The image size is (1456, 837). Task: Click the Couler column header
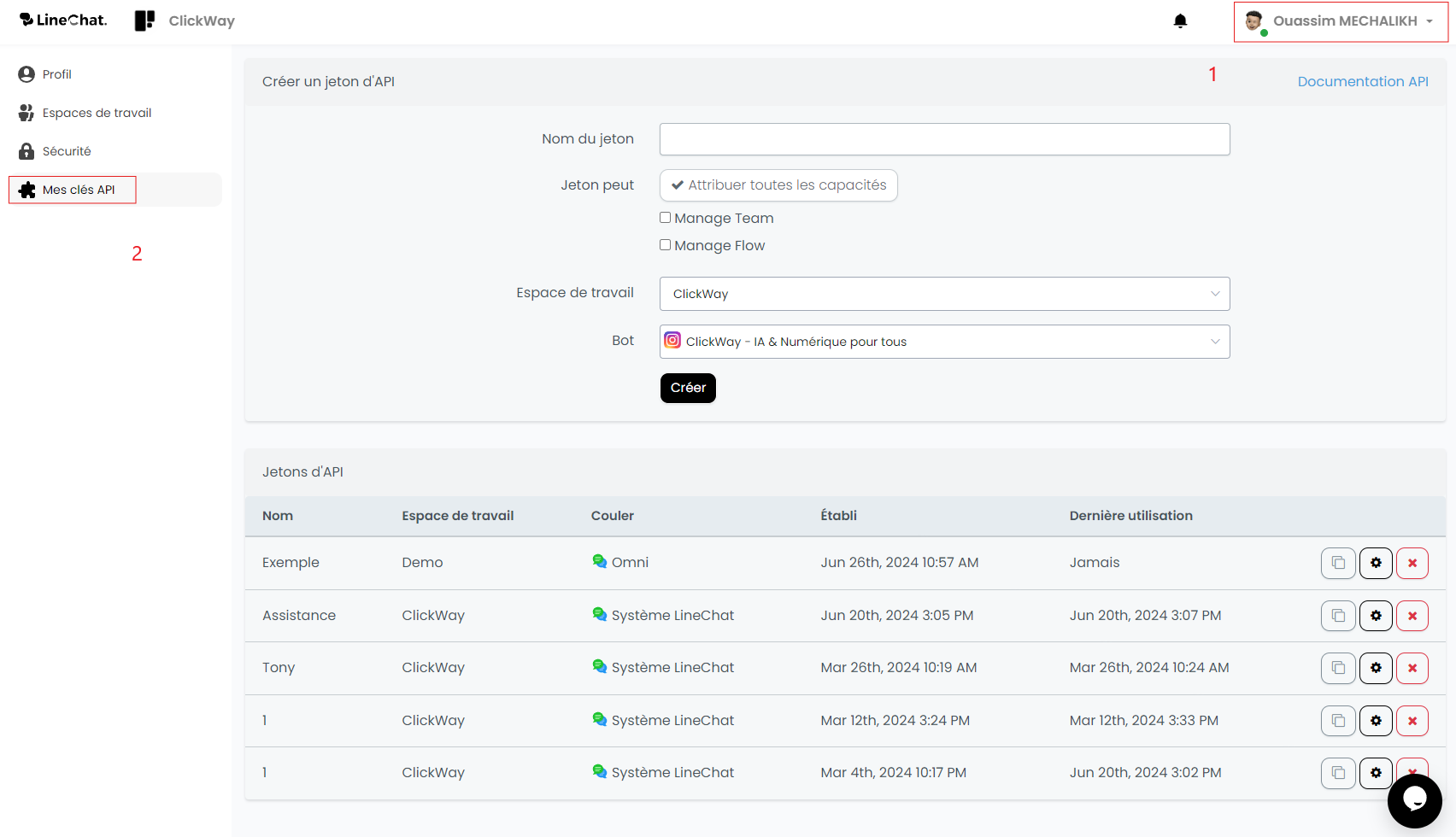[613, 516]
